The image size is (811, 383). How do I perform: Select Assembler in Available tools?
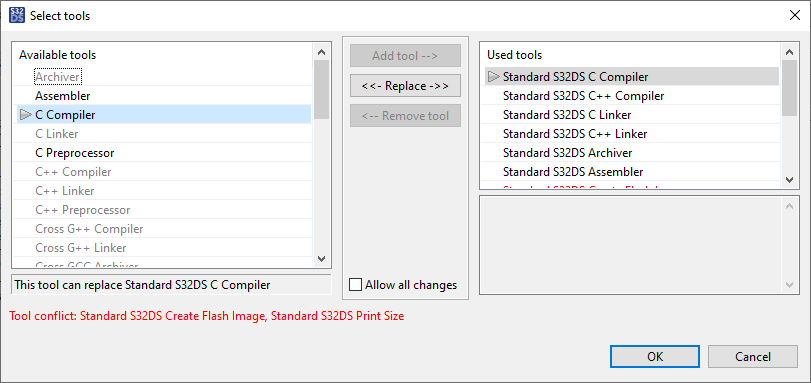click(x=63, y=96)
